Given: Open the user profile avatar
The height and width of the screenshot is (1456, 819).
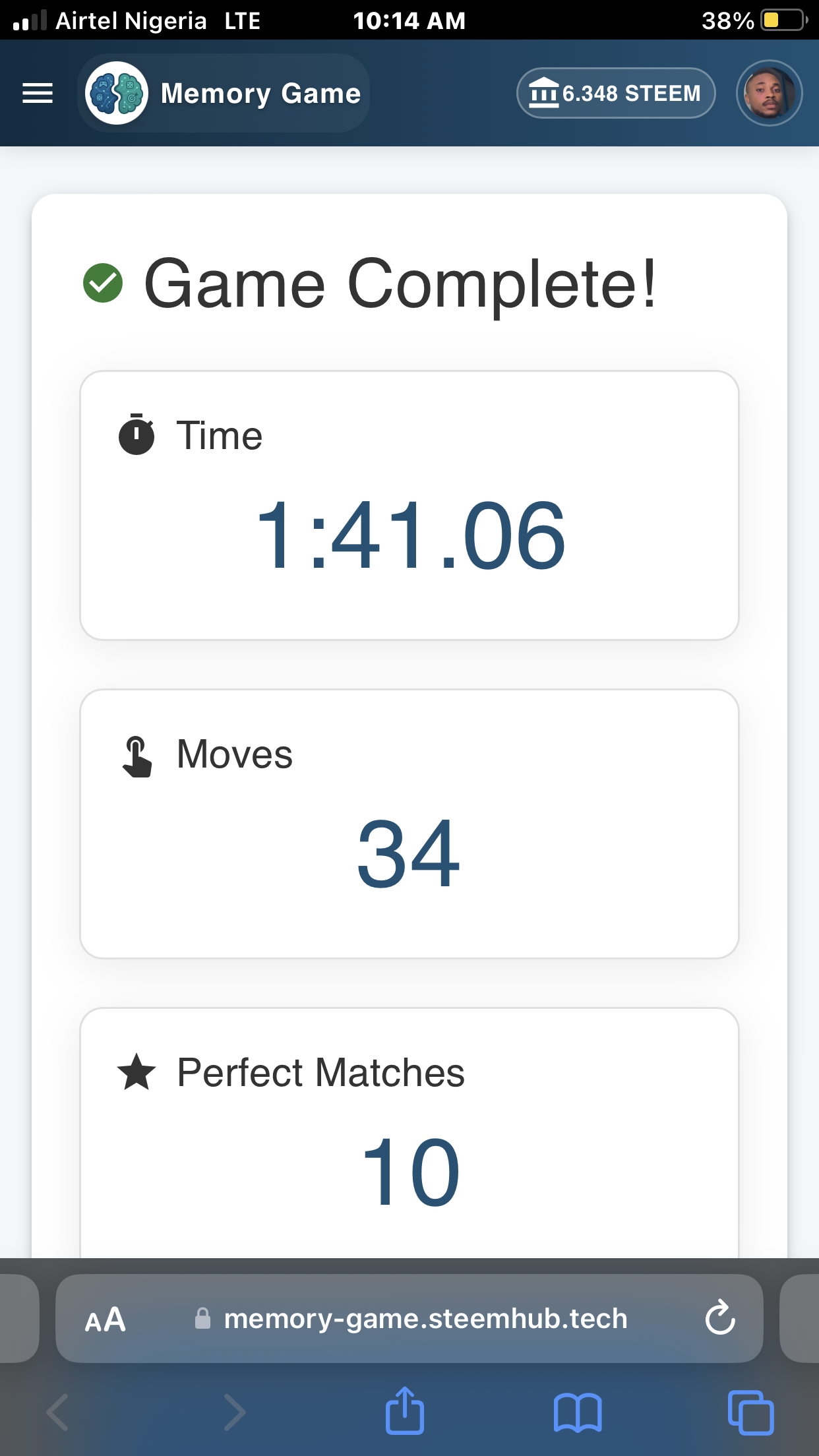Looking at the screenshot, I should pyautogui.click(x=769, y=93).
